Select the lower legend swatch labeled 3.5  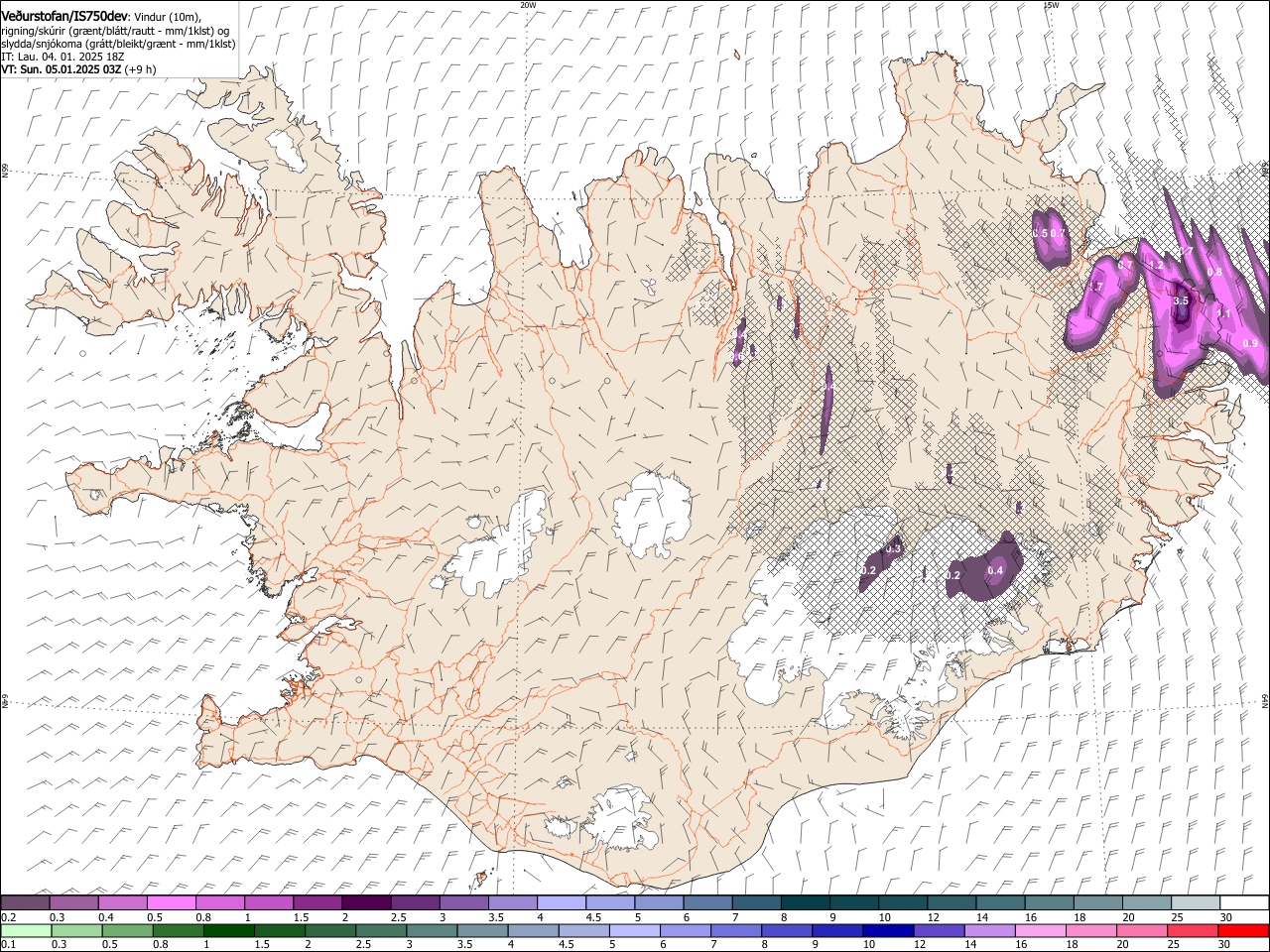click(x=481, y=931)
